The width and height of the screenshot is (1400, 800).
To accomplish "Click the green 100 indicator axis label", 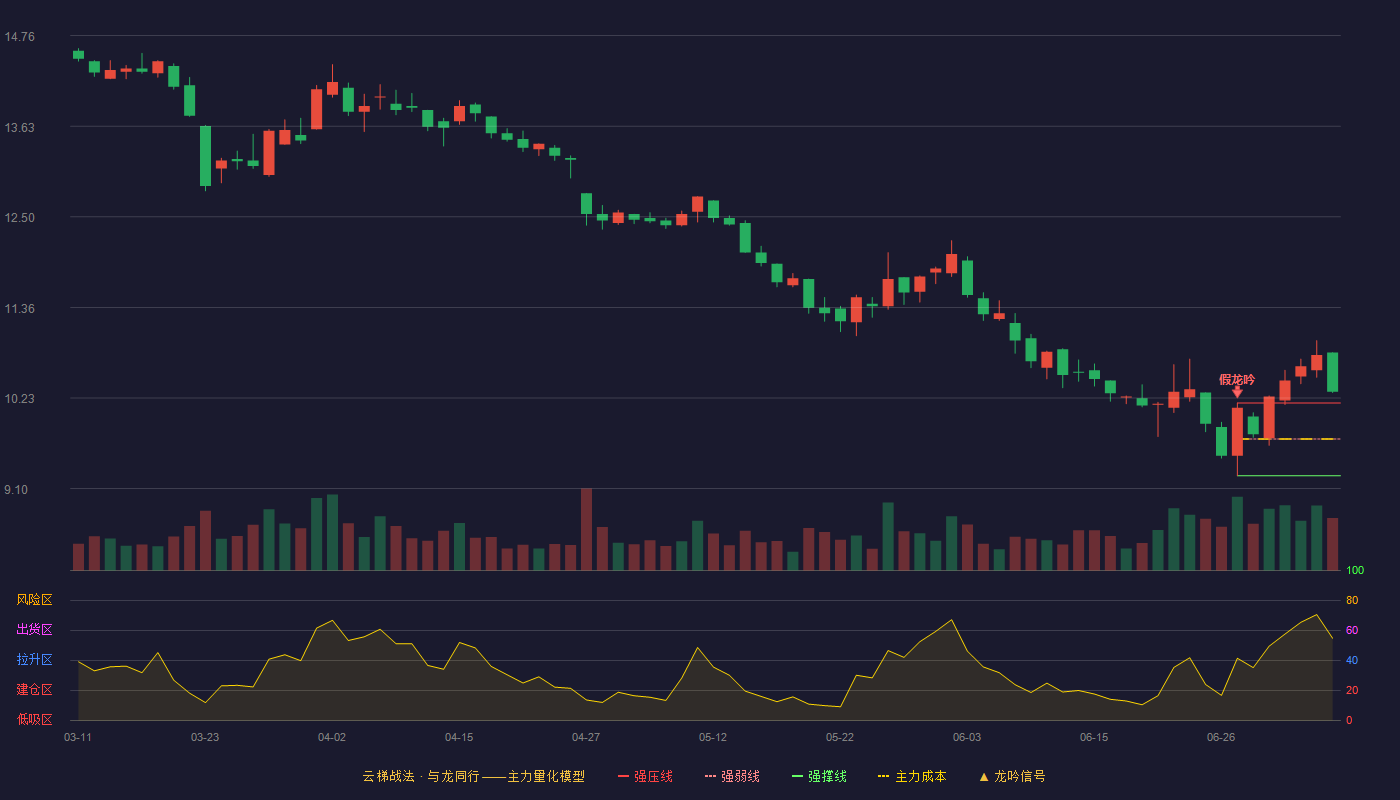I will (1355, 571).
